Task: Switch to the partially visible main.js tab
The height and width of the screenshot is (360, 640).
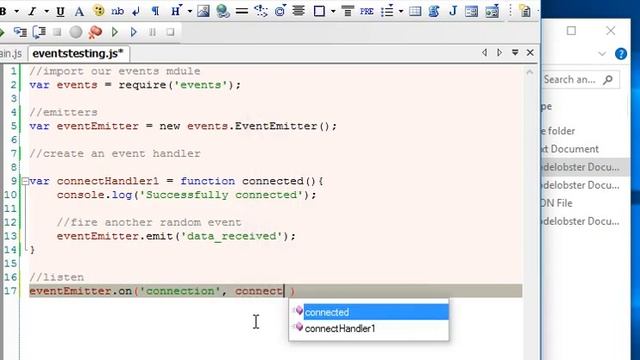Action: click(11, 53)
